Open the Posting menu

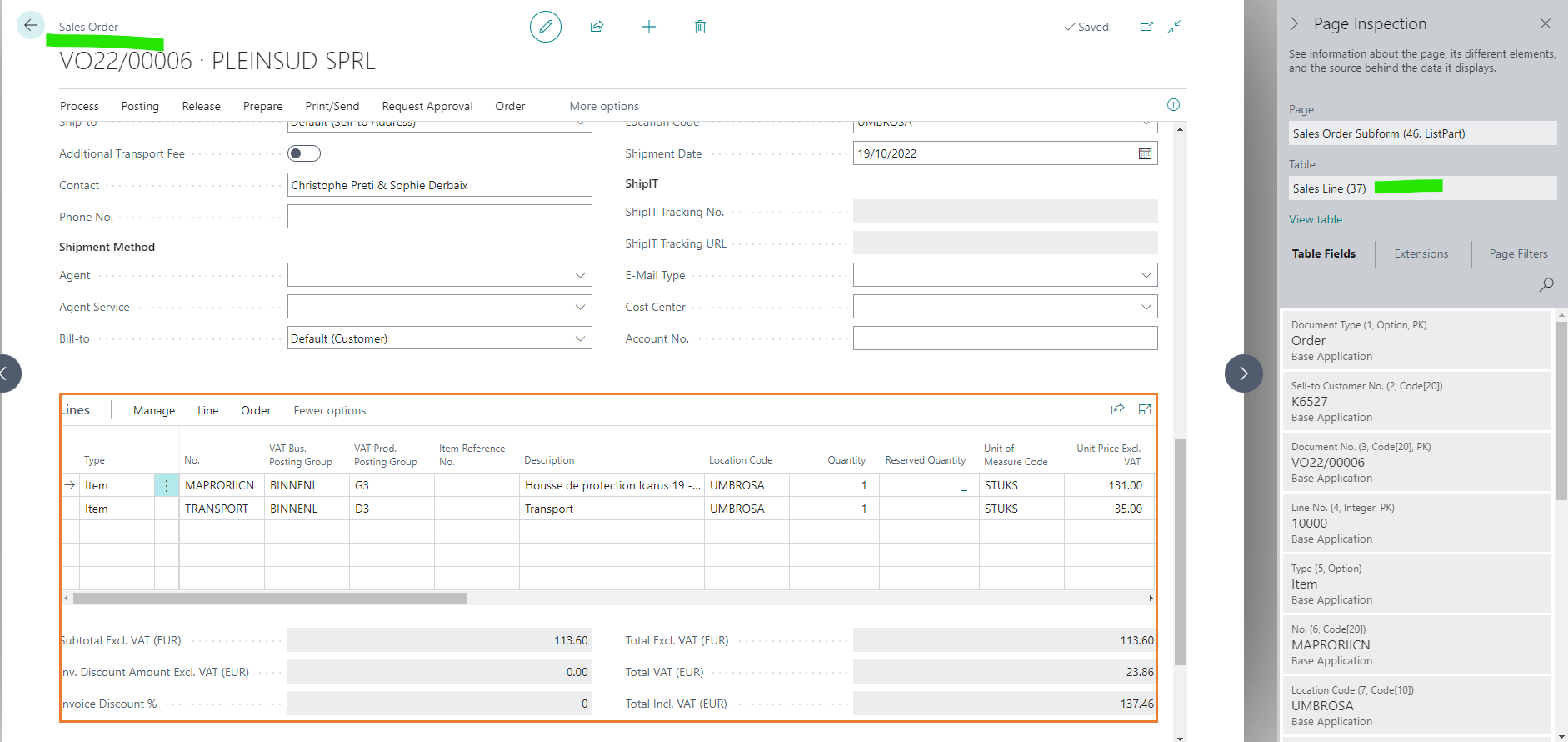tap(140, 106)
